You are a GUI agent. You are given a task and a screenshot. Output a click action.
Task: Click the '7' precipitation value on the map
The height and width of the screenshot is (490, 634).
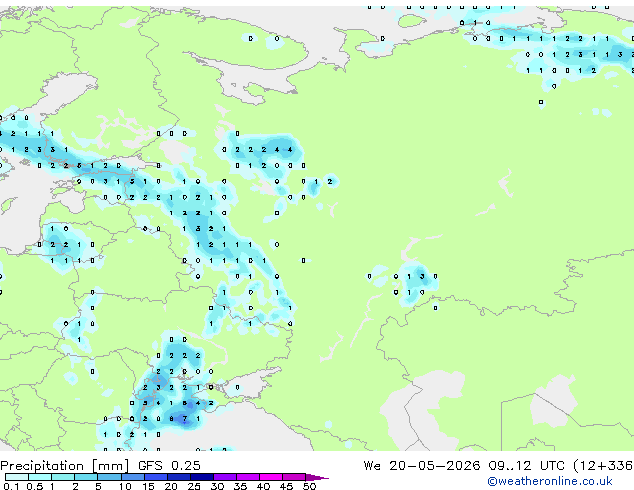pos(185,419)
